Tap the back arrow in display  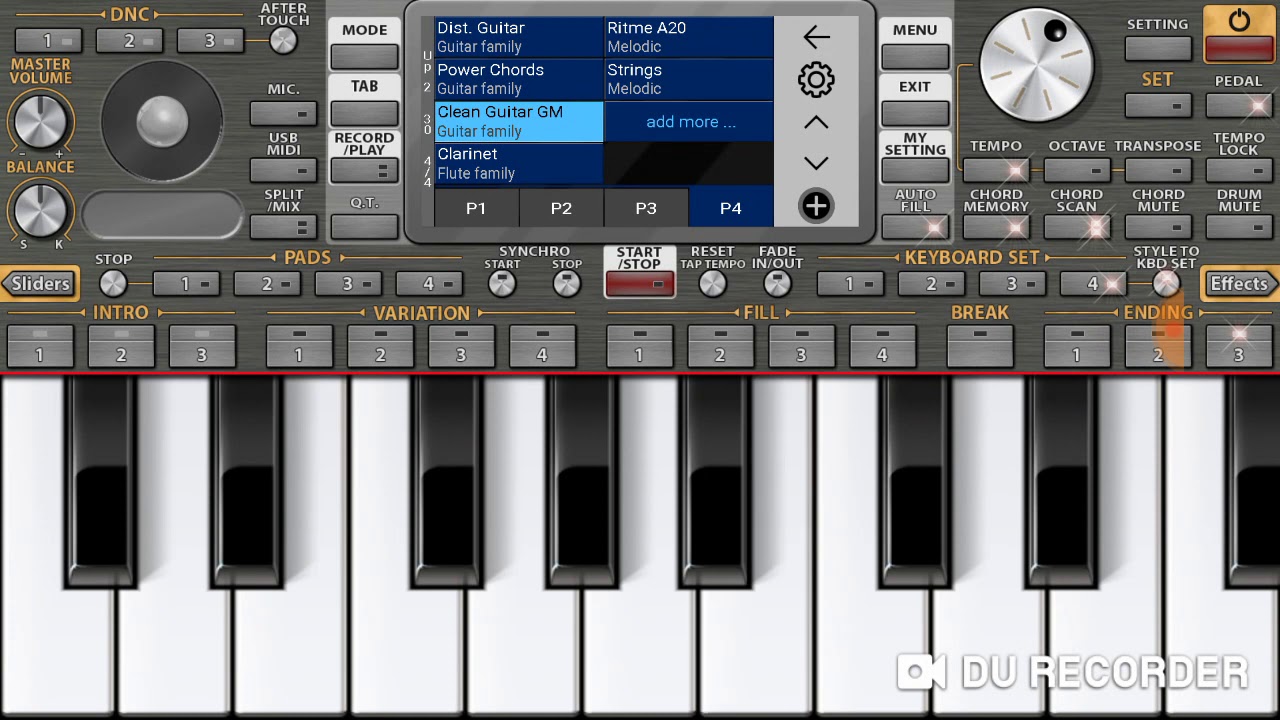[816, 37]
